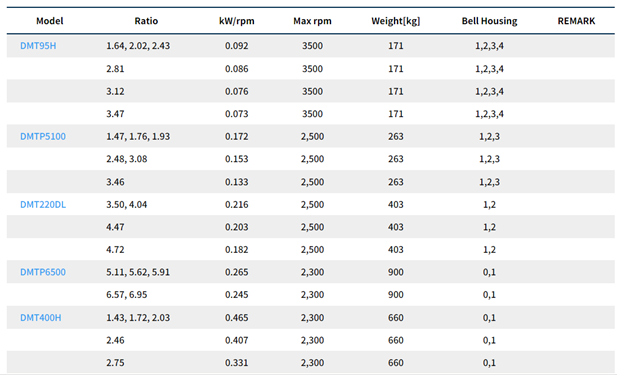617x375 pixels.
Task: Open the DMT400H model link
Action: [x=41, y=318]
